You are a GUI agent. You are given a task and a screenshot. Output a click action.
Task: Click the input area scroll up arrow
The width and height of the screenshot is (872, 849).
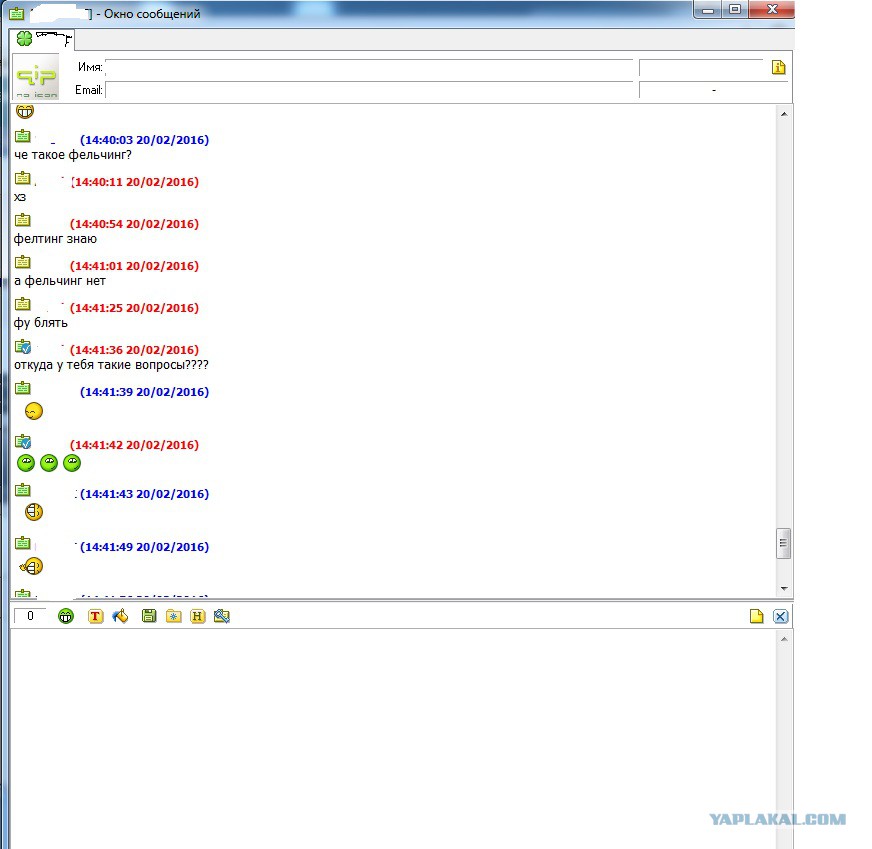point(784,639)
